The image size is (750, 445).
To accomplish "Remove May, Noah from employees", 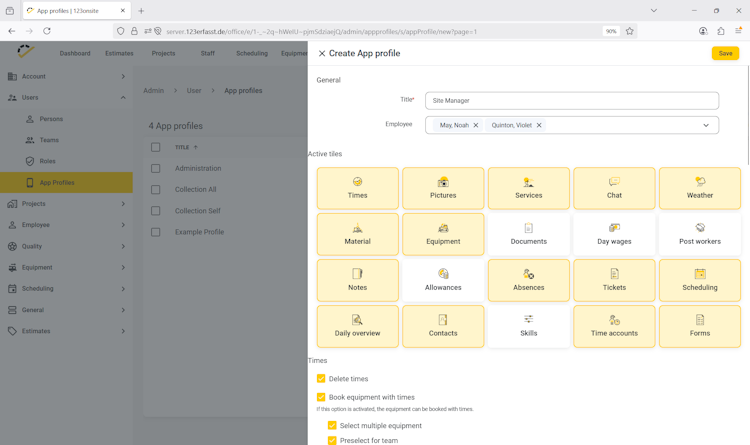I will click(x=475, y=125).
